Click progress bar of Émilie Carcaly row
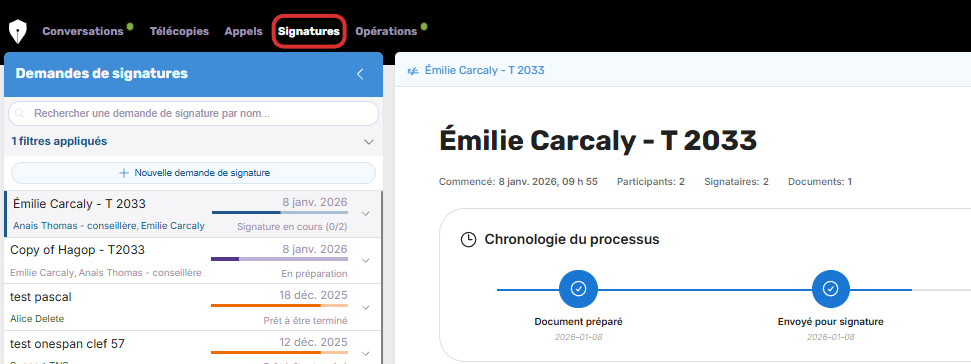 click(280, 212)
